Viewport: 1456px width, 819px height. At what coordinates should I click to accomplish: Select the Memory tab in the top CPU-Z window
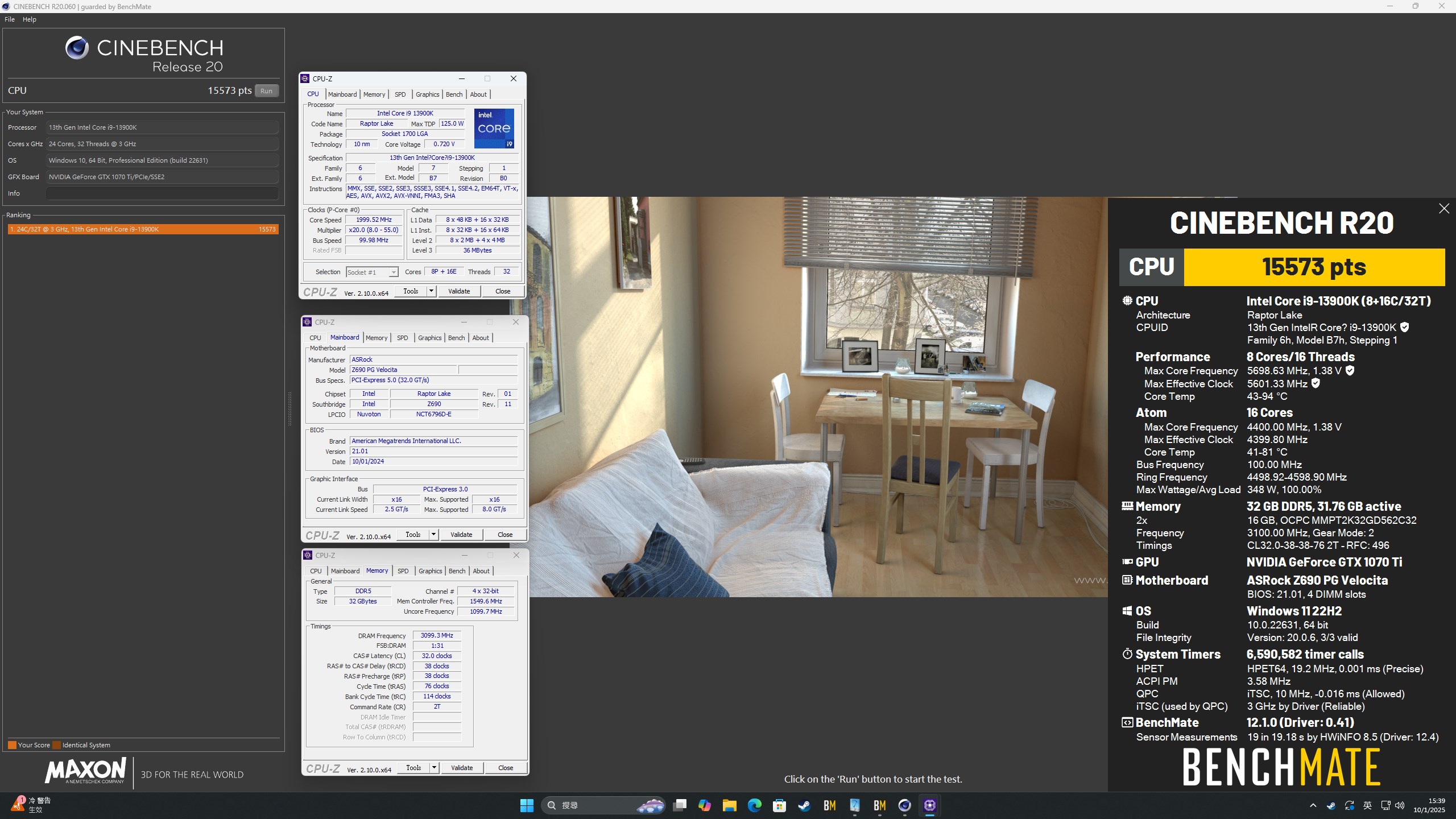[x=374, y=94]
